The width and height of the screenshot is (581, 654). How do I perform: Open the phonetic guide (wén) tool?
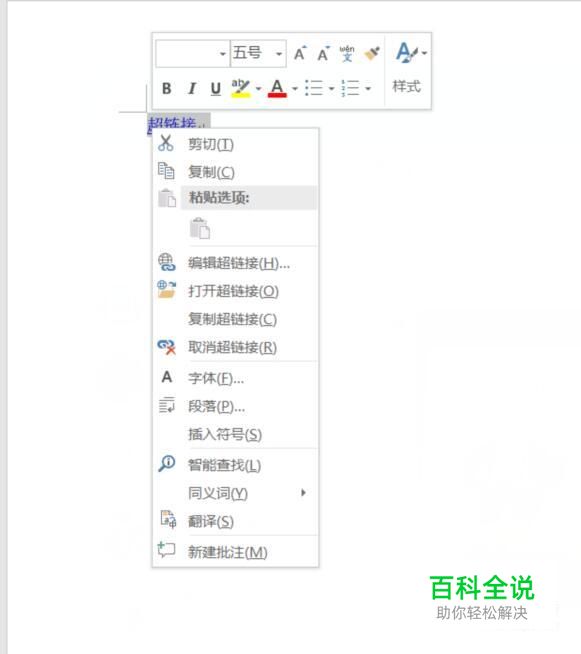[347, 53]
